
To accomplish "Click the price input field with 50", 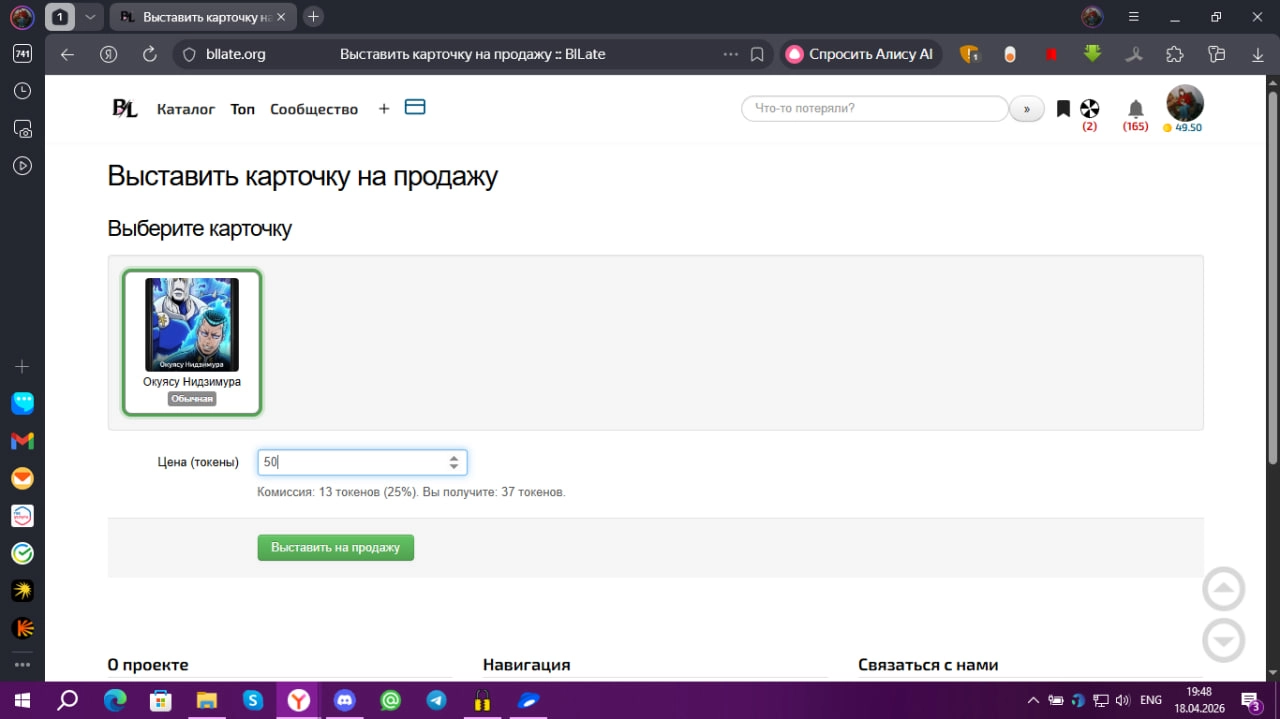I will [x=362, y=462].
